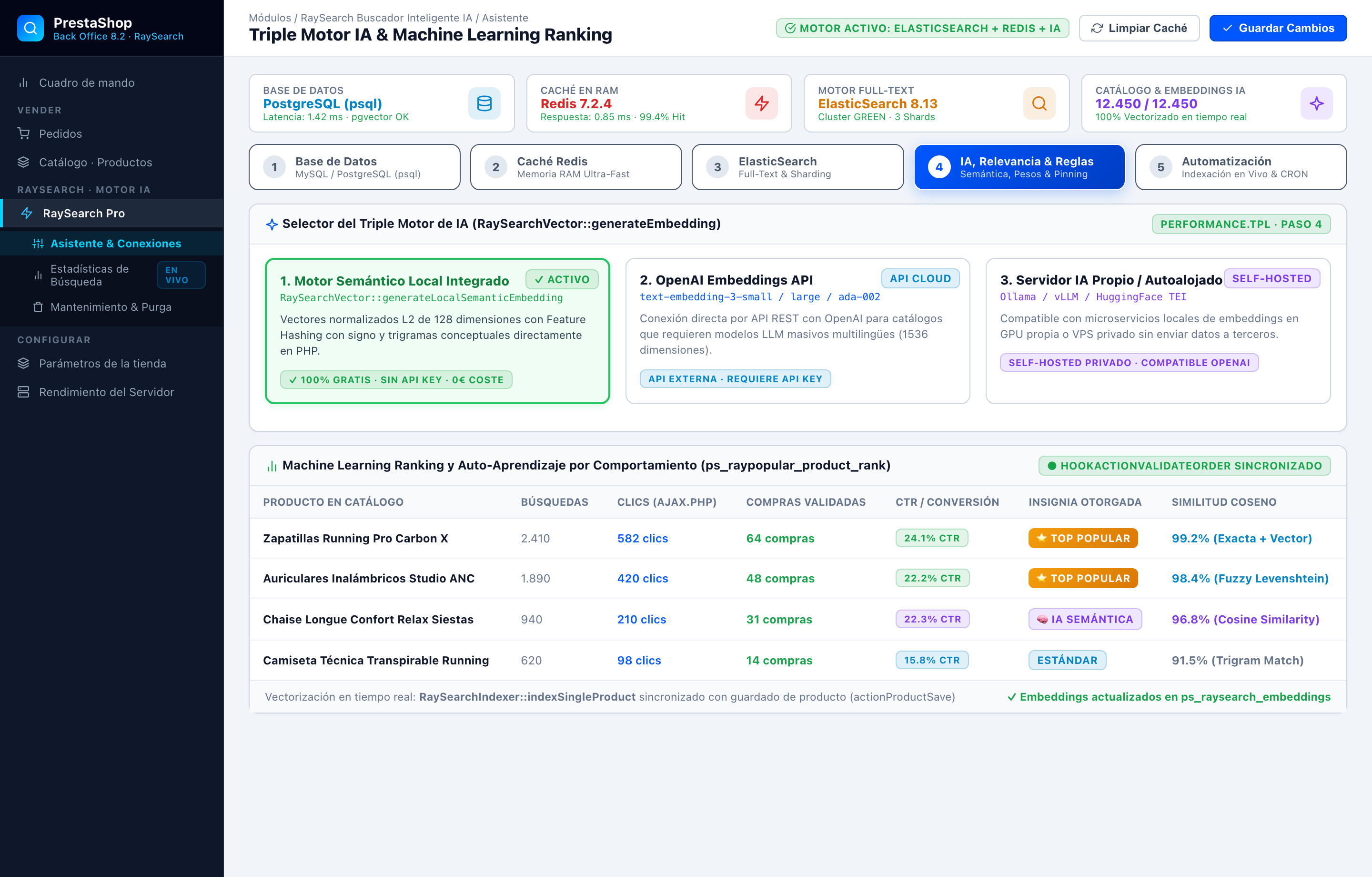Screen dimensions: 1372x877
Task: Open Cuadro de mando in sidebar
Action: (111, 82)
